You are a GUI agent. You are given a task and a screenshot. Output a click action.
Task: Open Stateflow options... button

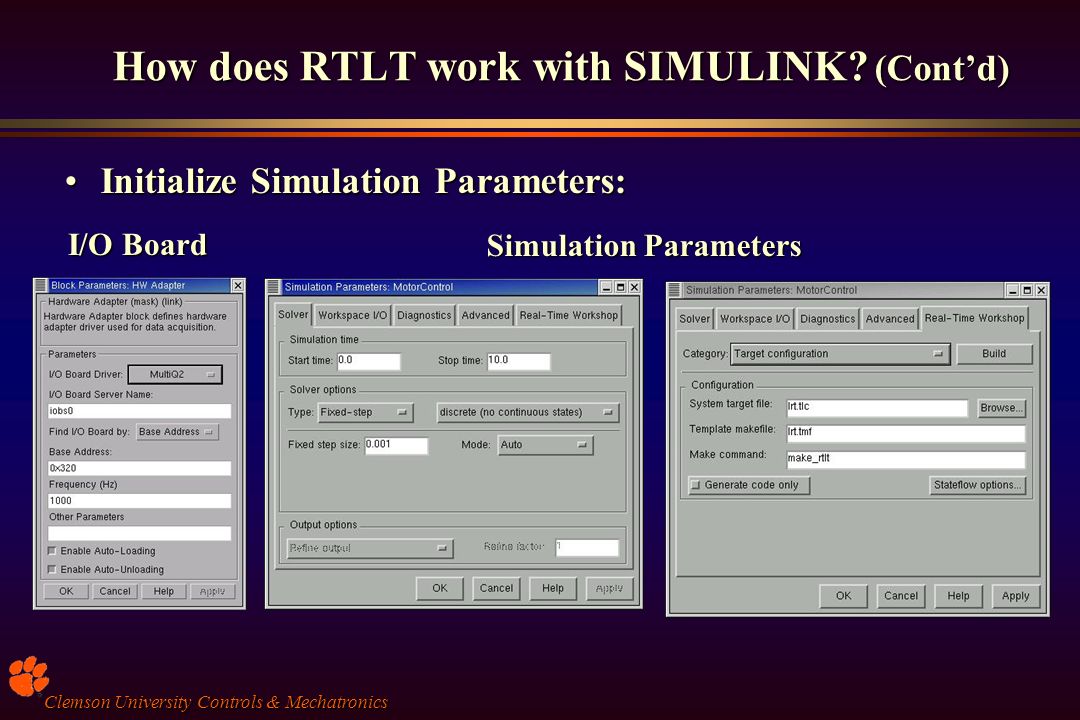pyautogui.click(x=977, y=485)
